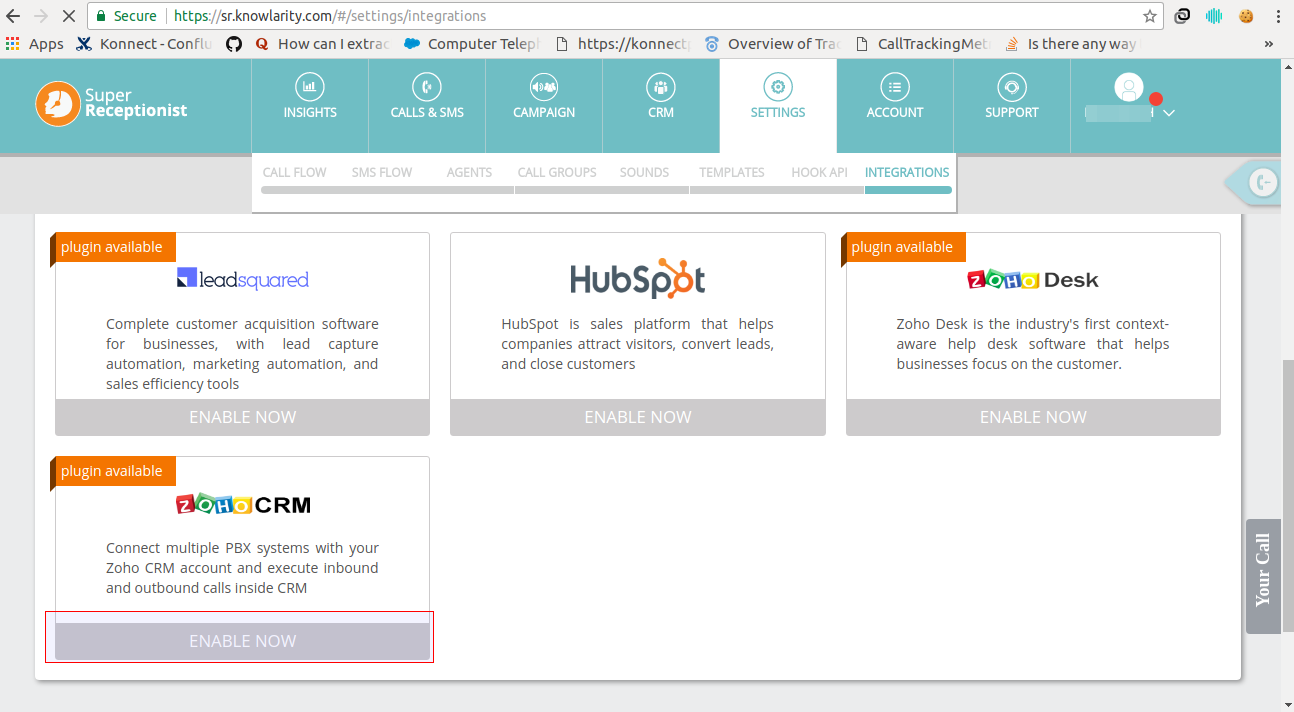Click the audio waveform extension icon
Viewport: 1294px width, 712px height.
1215,16
